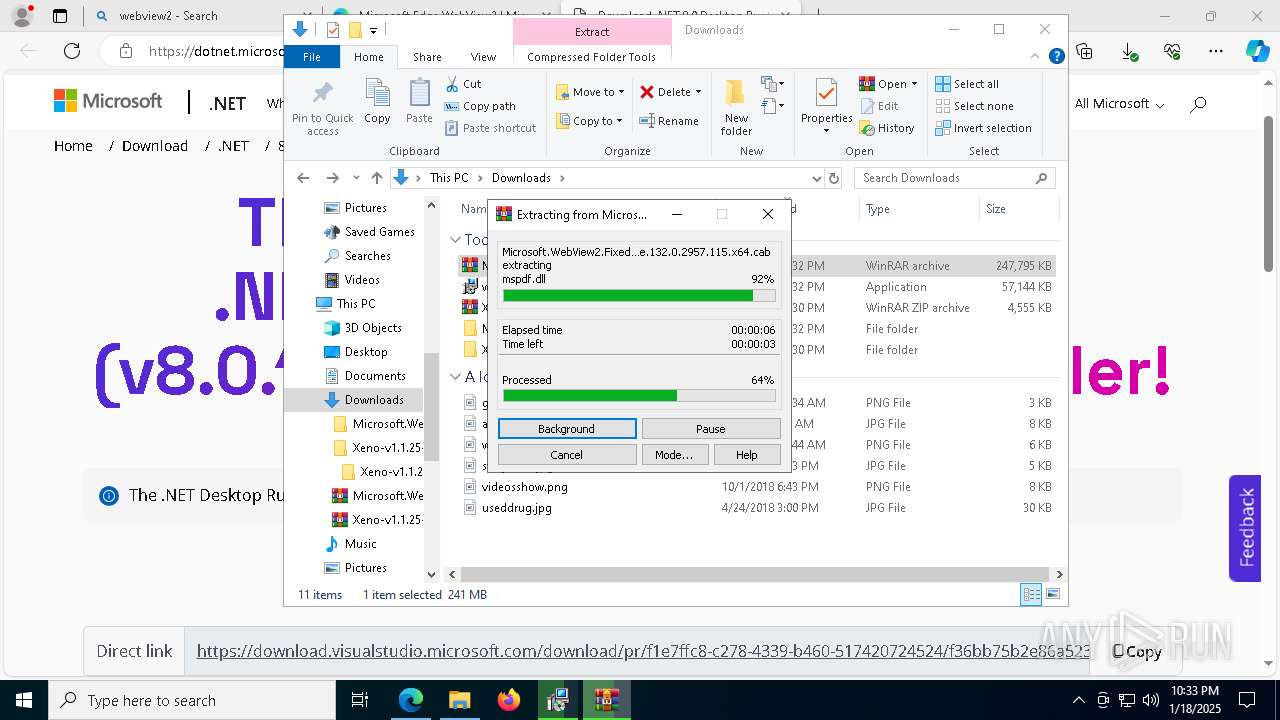This screenshot has width=1280, height=720.
Task: Click the Mode... button
Action: click(x=674, y=455)
